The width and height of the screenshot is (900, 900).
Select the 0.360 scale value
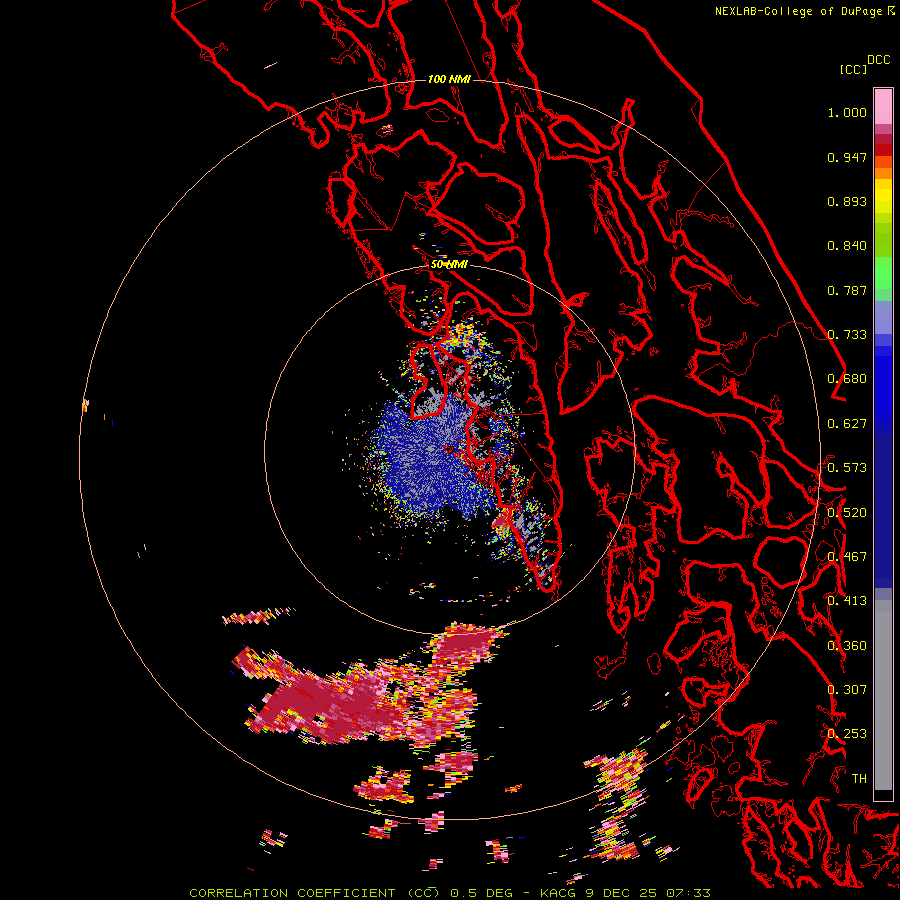click(847, 646)
